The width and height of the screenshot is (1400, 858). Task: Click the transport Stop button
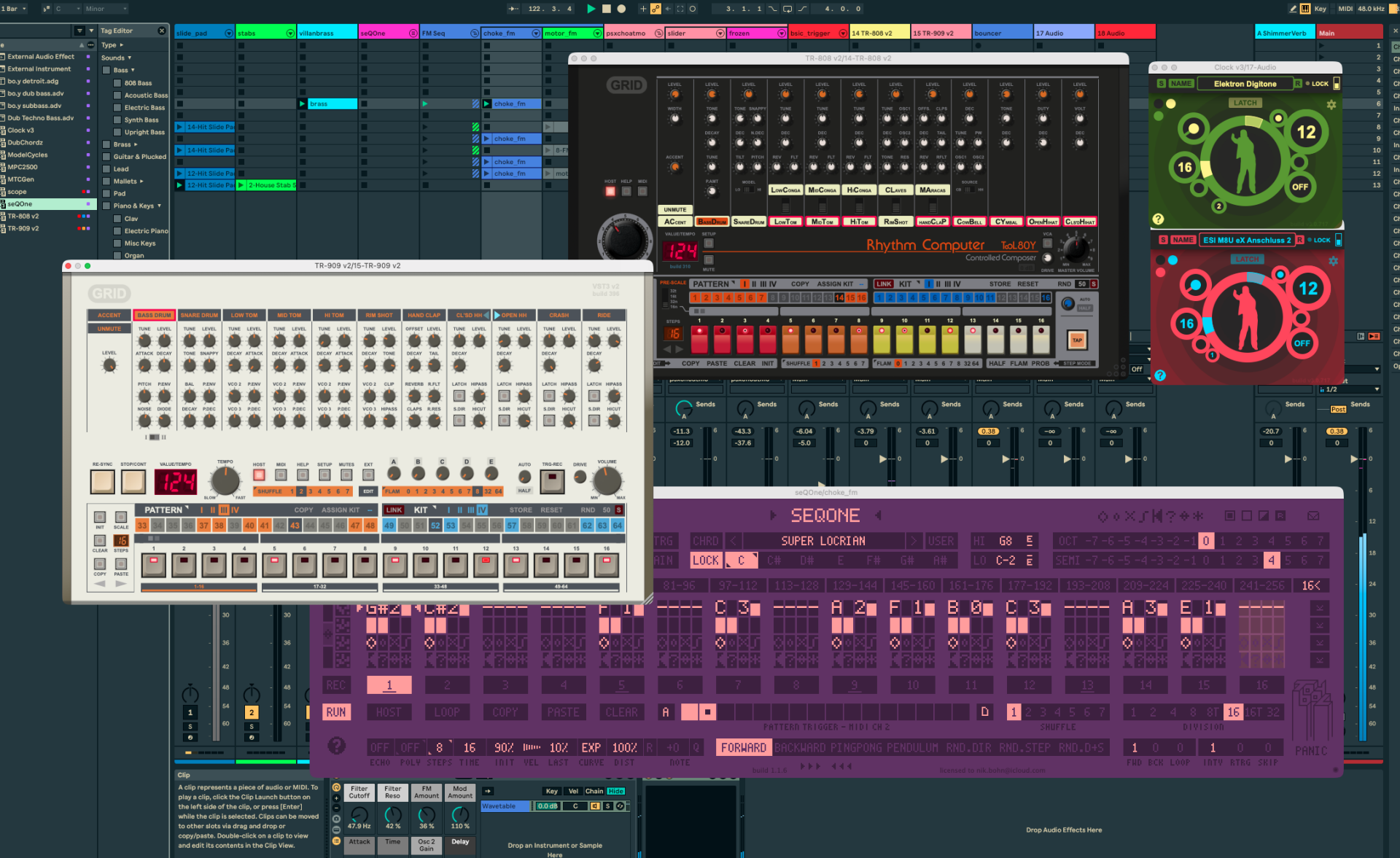click(x=606, y=9)
